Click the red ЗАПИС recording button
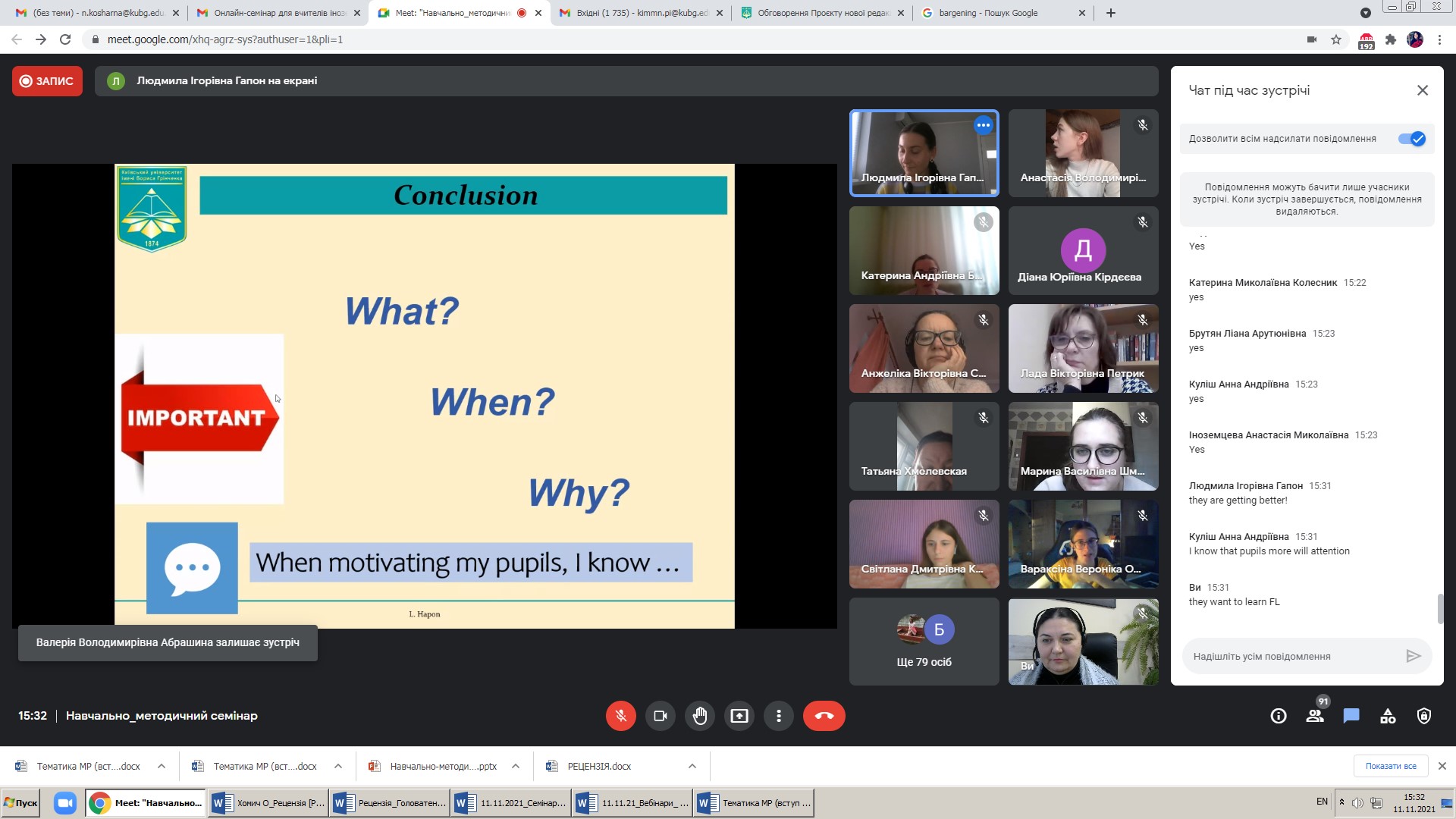 click(x=47, y=81)
